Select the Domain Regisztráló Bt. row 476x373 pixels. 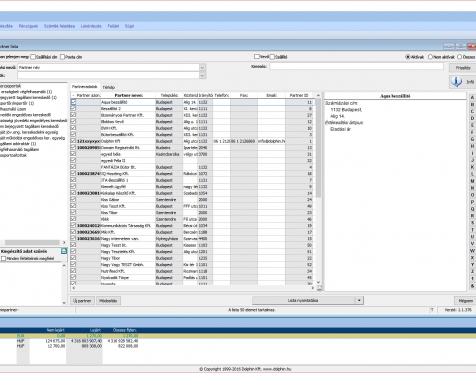(x=192, y=148)
